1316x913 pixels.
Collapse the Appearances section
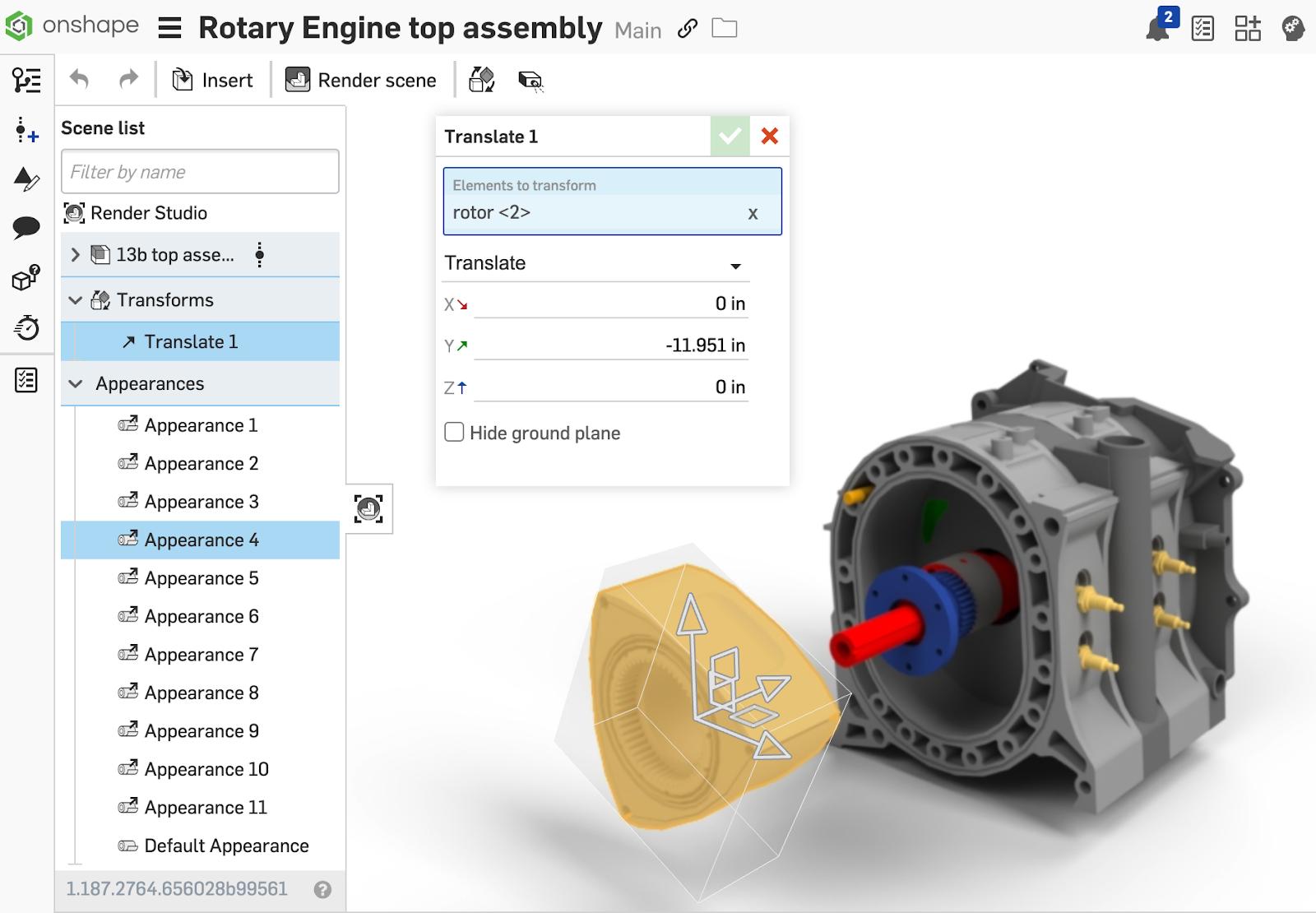76,384
